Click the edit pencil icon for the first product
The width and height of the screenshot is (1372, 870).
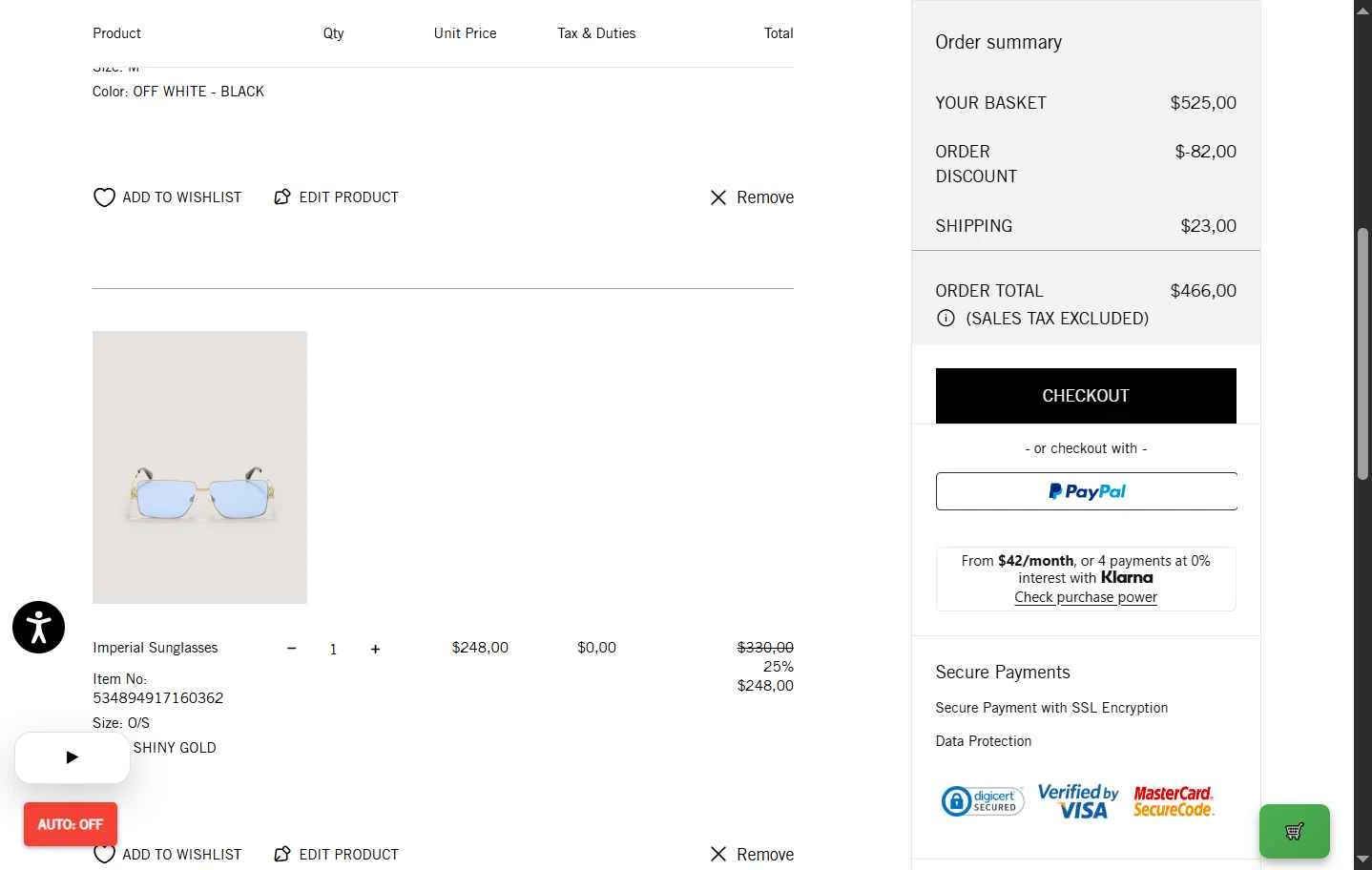tap(282, 197)
